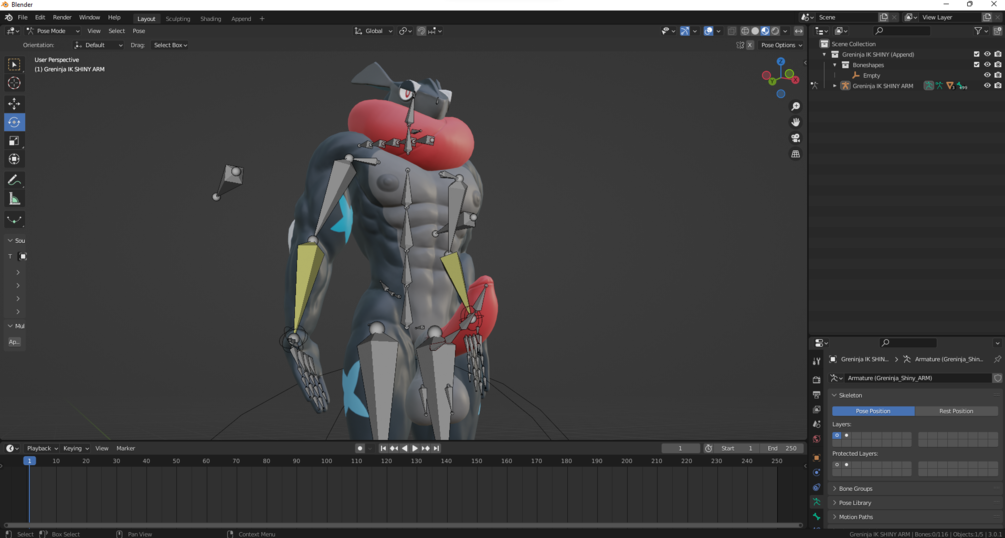Activate the Cursor tool
The height and width of the screenshot is (538, 1005).
[x=14, y=83]
